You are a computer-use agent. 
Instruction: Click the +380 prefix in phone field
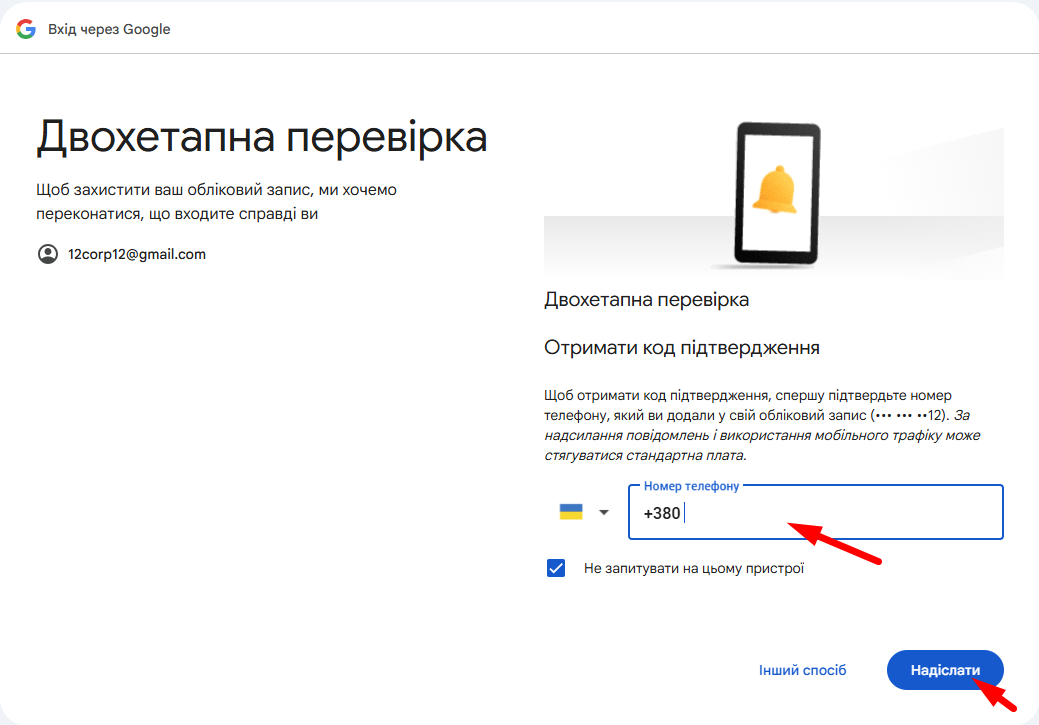click(x=662, y=513)
